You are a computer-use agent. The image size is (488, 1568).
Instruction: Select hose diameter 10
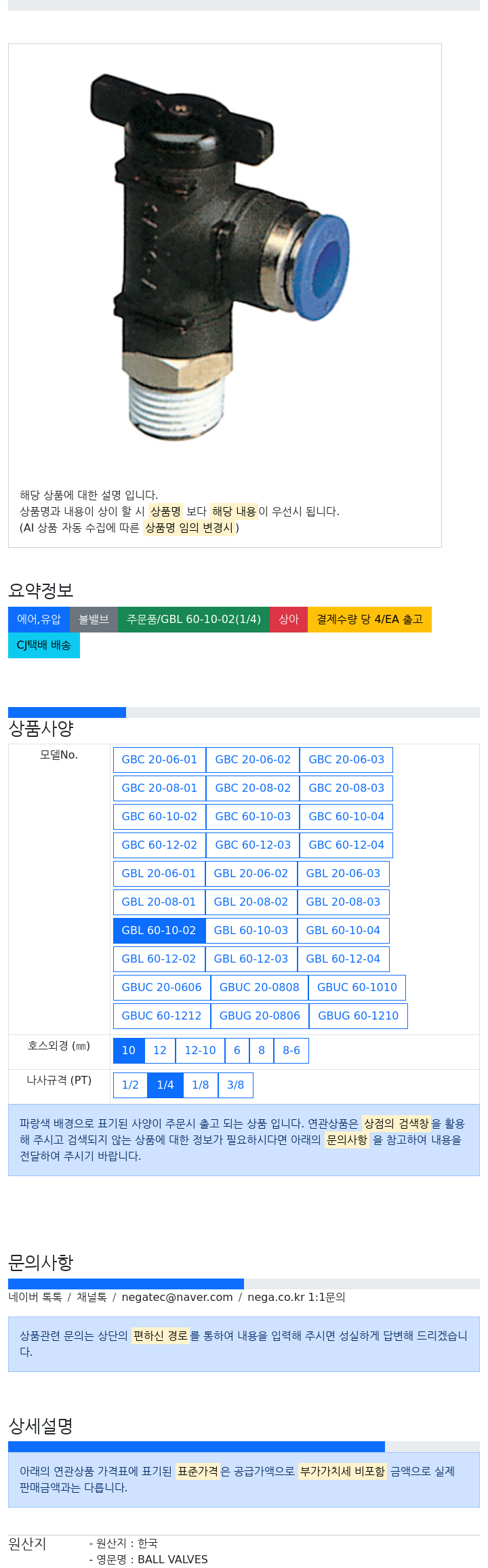point(129,1051)
